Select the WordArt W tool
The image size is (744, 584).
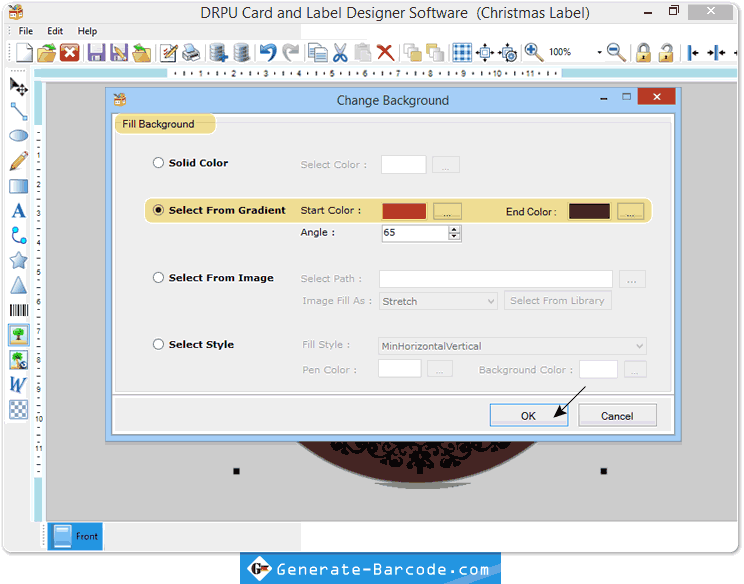click(x=18, y=384)
